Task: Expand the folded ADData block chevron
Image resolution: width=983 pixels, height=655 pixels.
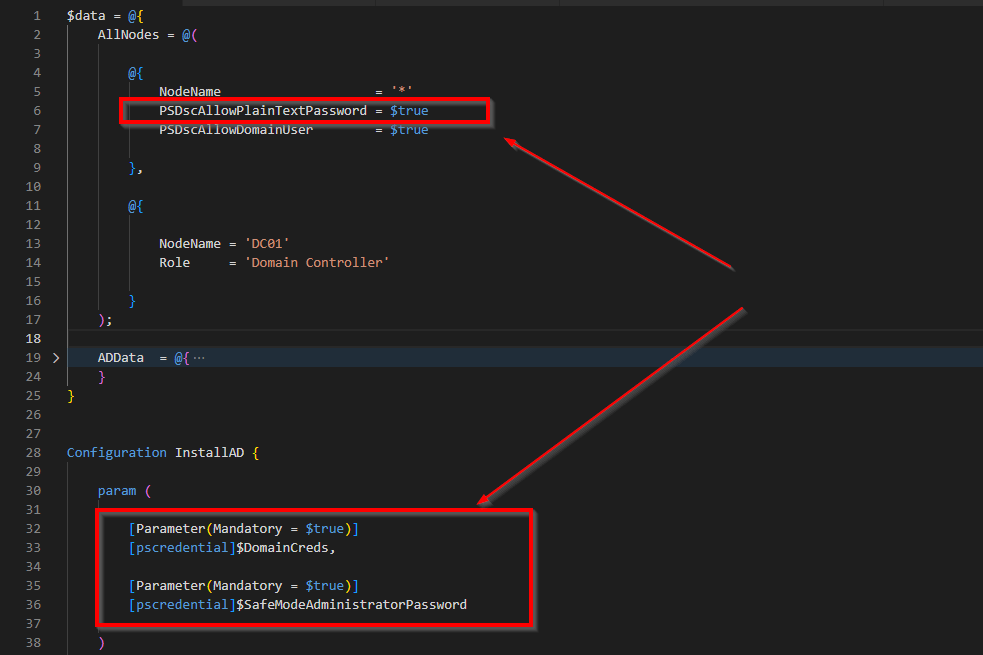Action: [56, 357]
